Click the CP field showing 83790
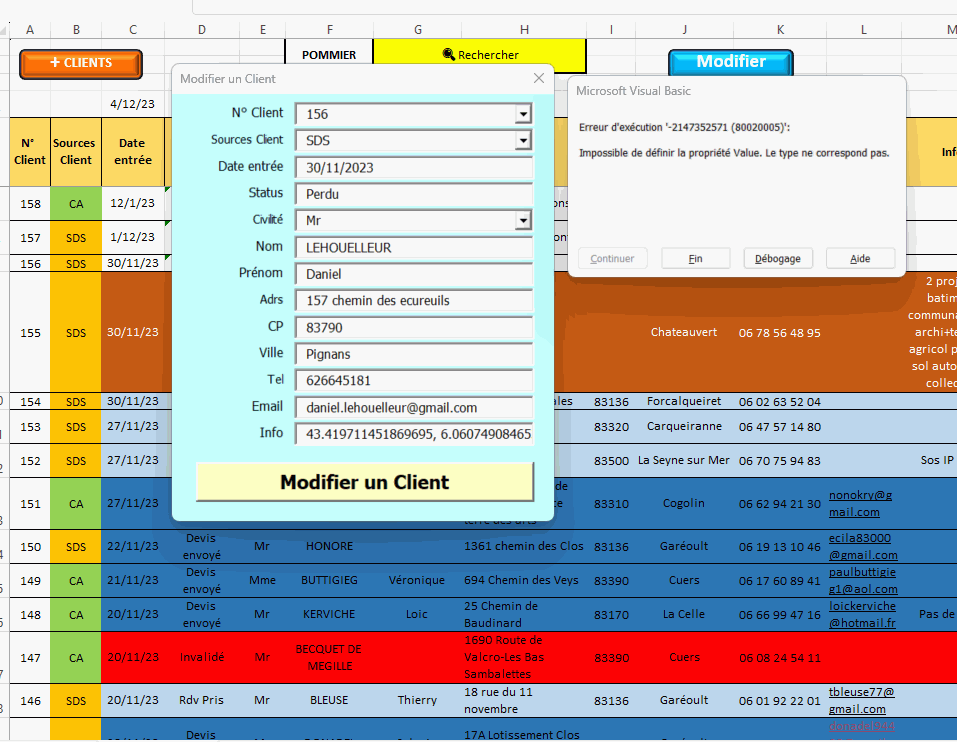Viewport: 957px width, 742px height. [414, 327]
